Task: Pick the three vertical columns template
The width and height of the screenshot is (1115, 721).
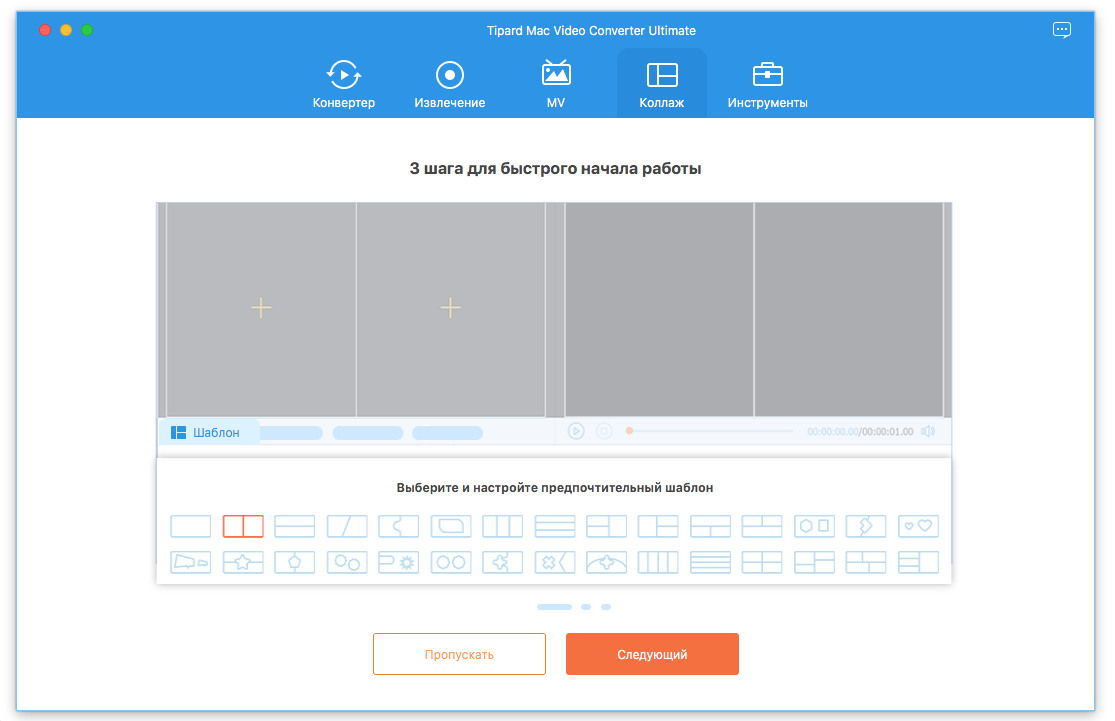Action: [x=503, y=526]
